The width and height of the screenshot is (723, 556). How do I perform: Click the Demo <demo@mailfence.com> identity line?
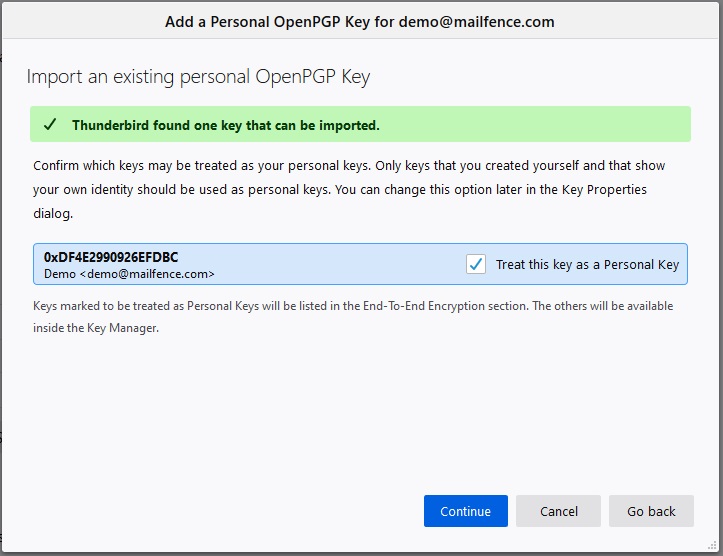coord(129,274)
